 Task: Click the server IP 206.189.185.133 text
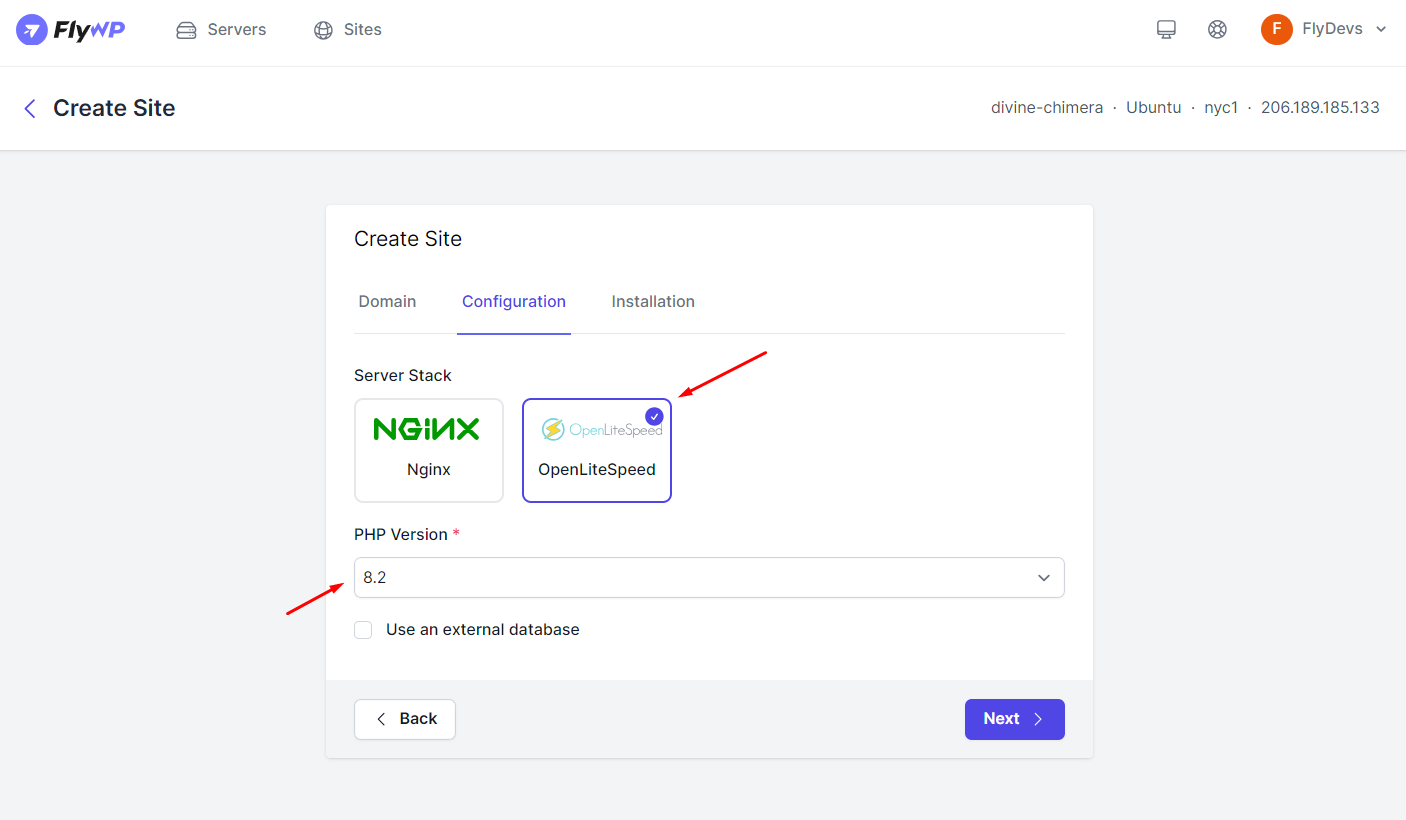click(1320, 108)
